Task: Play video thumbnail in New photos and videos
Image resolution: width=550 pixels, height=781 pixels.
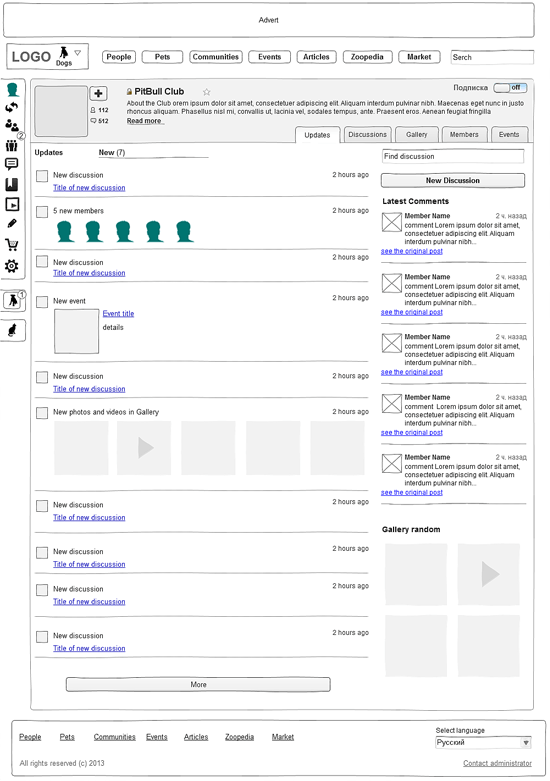Action: tap(144, 448)
